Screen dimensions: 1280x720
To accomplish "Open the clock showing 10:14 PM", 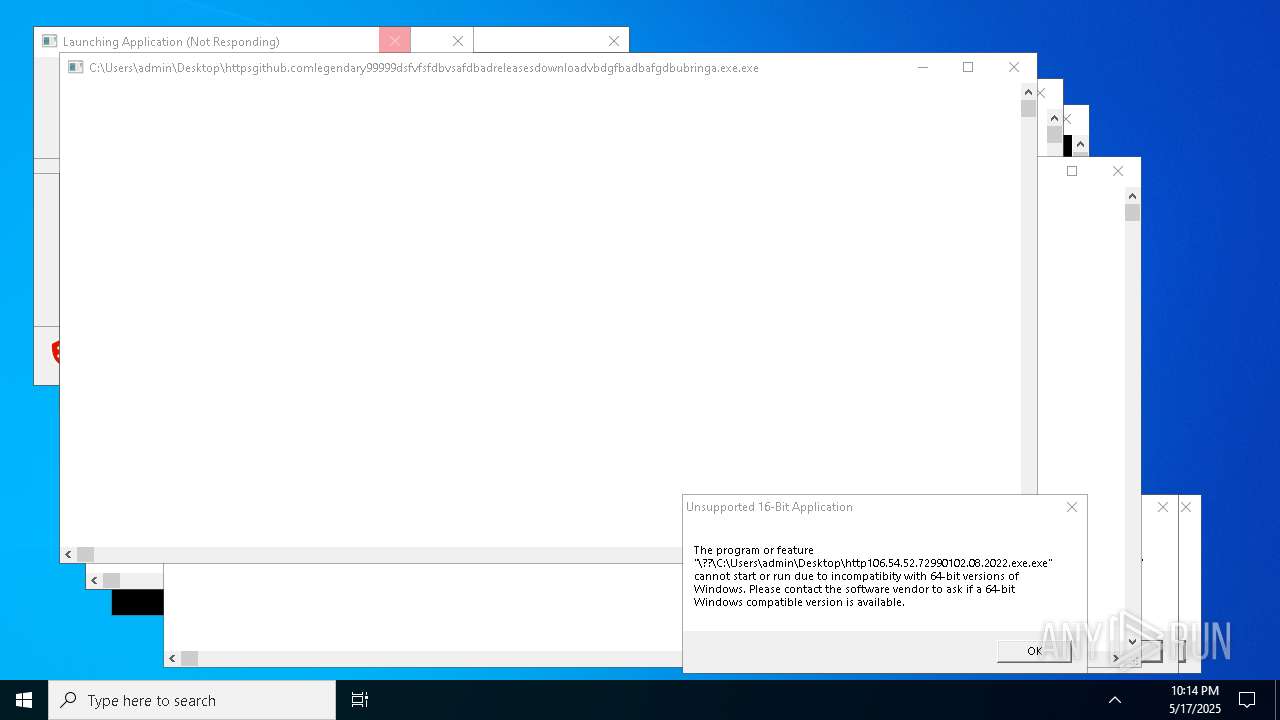I will coord(1195,691).
